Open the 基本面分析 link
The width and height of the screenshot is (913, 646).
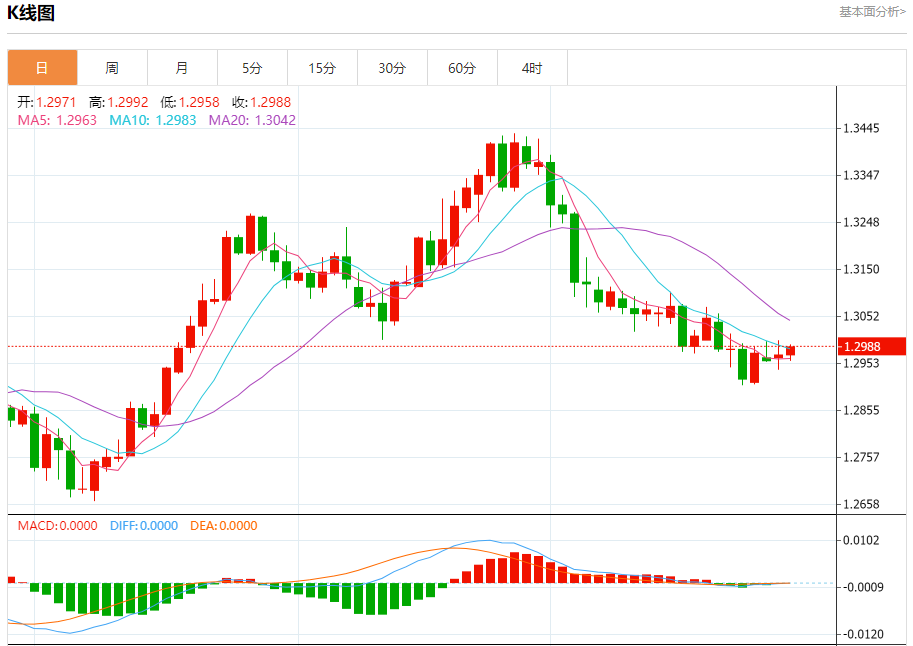871,12
